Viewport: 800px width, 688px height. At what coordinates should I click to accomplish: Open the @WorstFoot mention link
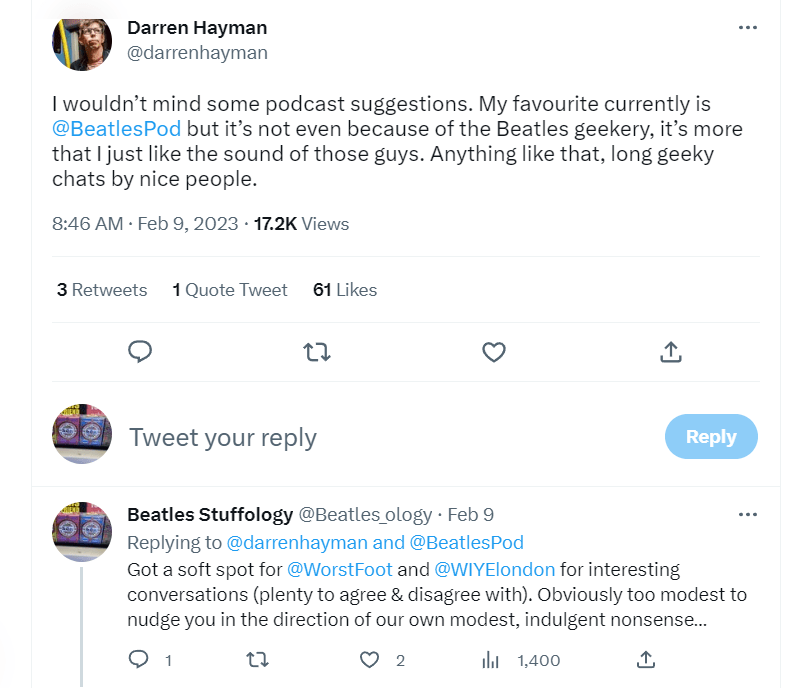(x=340, y=570)
